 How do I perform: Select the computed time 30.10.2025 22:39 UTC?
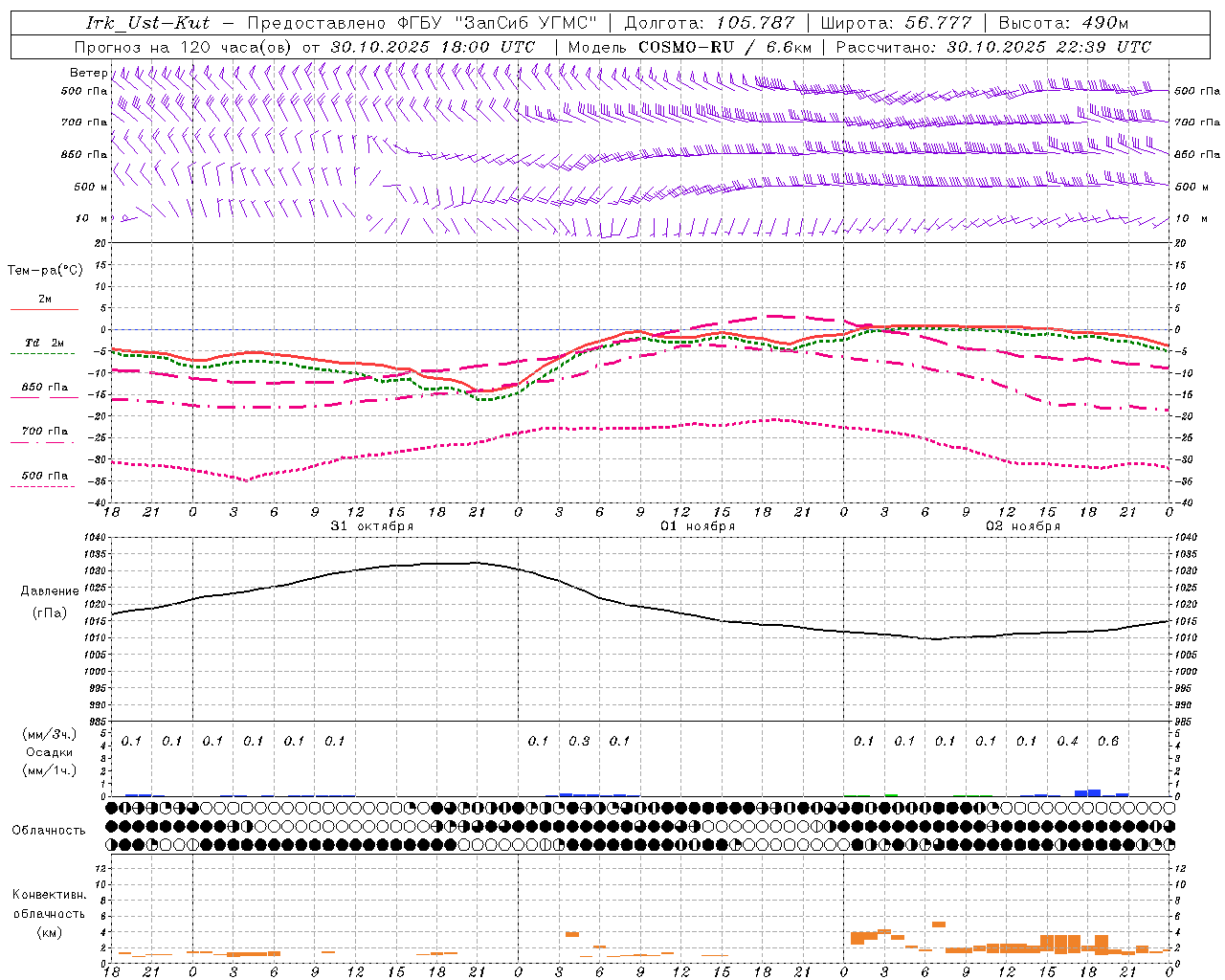1049,47
